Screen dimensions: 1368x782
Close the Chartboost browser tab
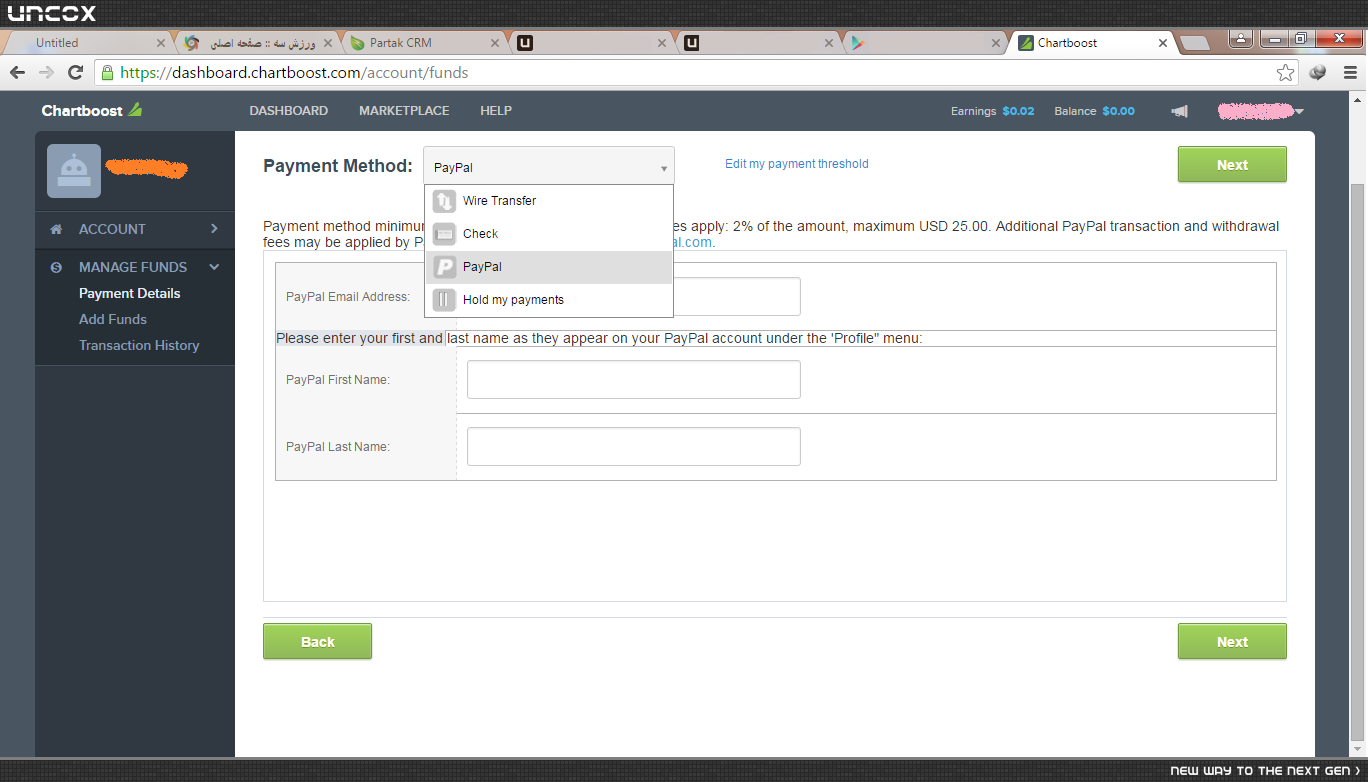click(1162, 43)
